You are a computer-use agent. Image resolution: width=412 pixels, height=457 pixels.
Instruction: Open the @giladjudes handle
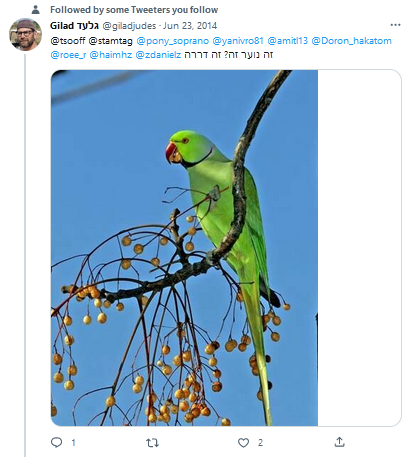(x=129, y=26)
